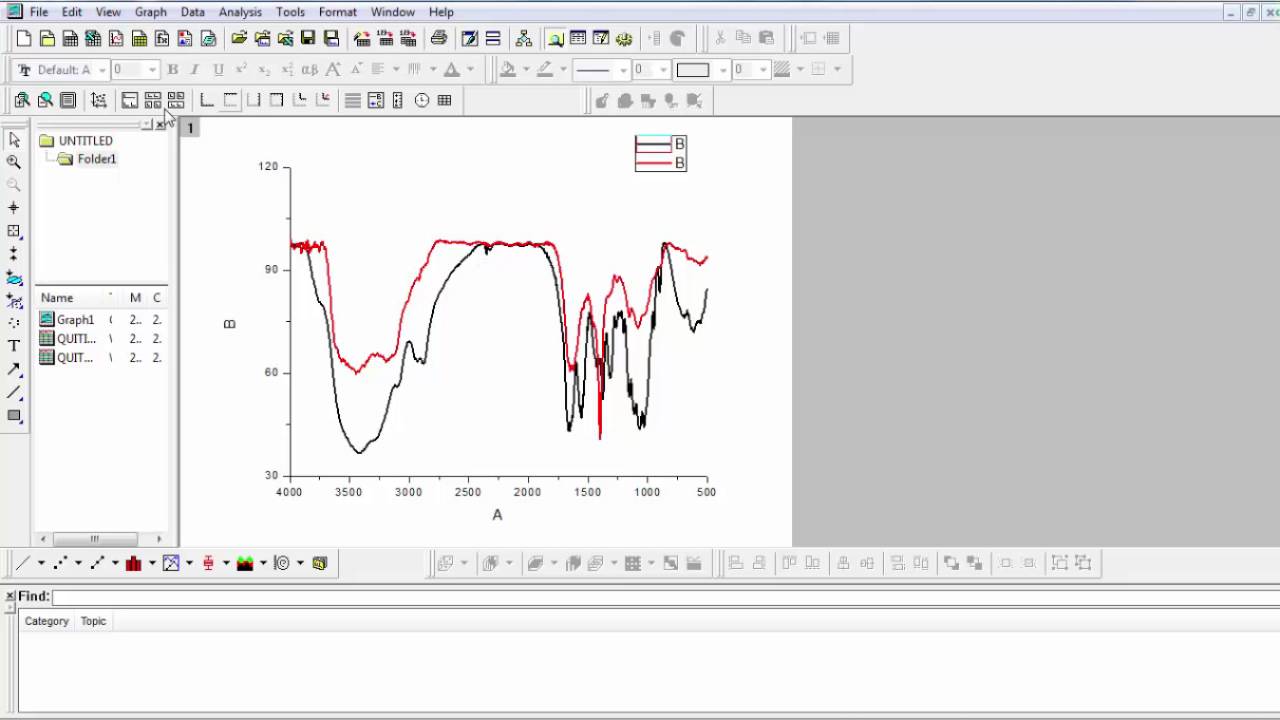
Task: Open the Graph menu
Action: pyautogui.click(x=151, y=12)
